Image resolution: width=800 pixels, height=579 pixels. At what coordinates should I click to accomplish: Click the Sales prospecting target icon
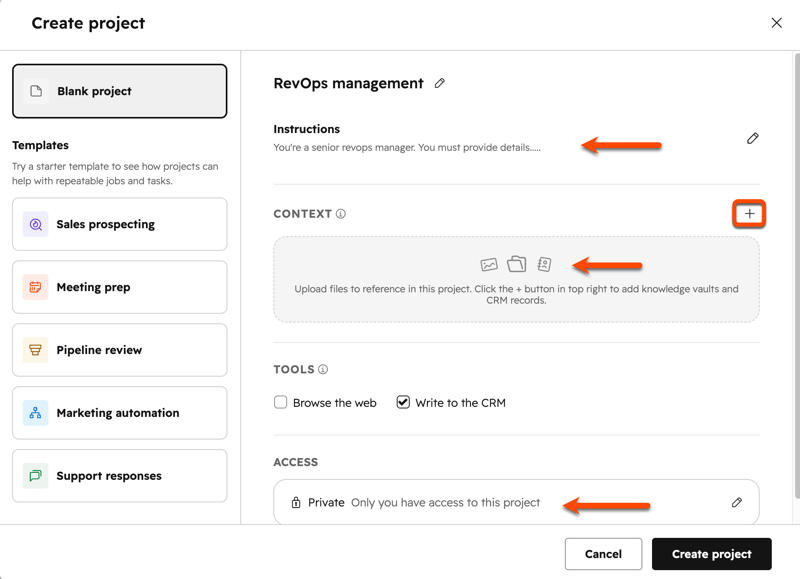(36, 224)
